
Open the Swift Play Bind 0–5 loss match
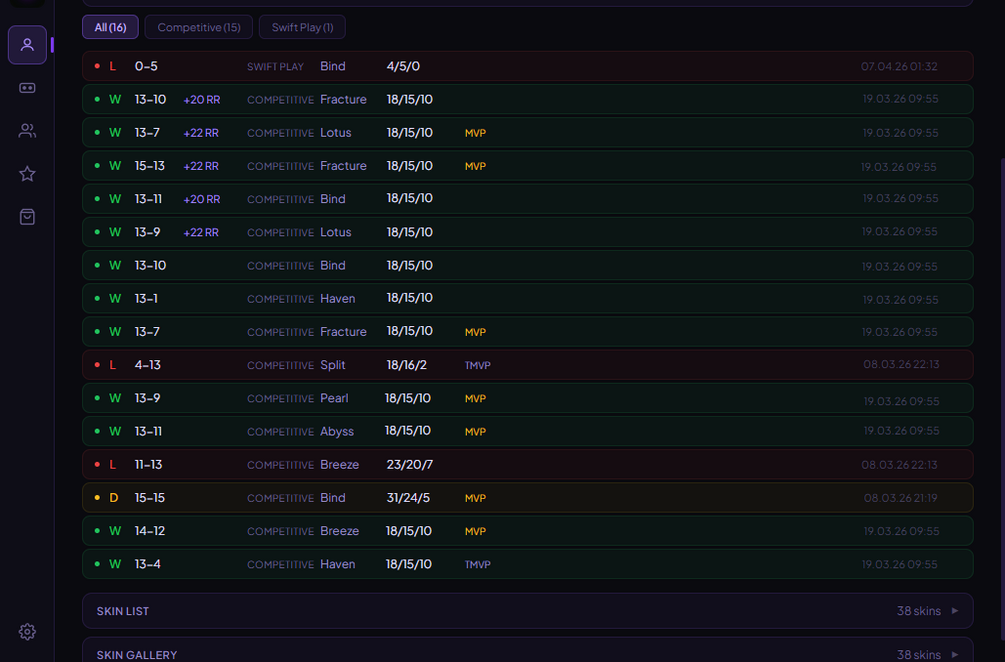[x=527, y=66]
